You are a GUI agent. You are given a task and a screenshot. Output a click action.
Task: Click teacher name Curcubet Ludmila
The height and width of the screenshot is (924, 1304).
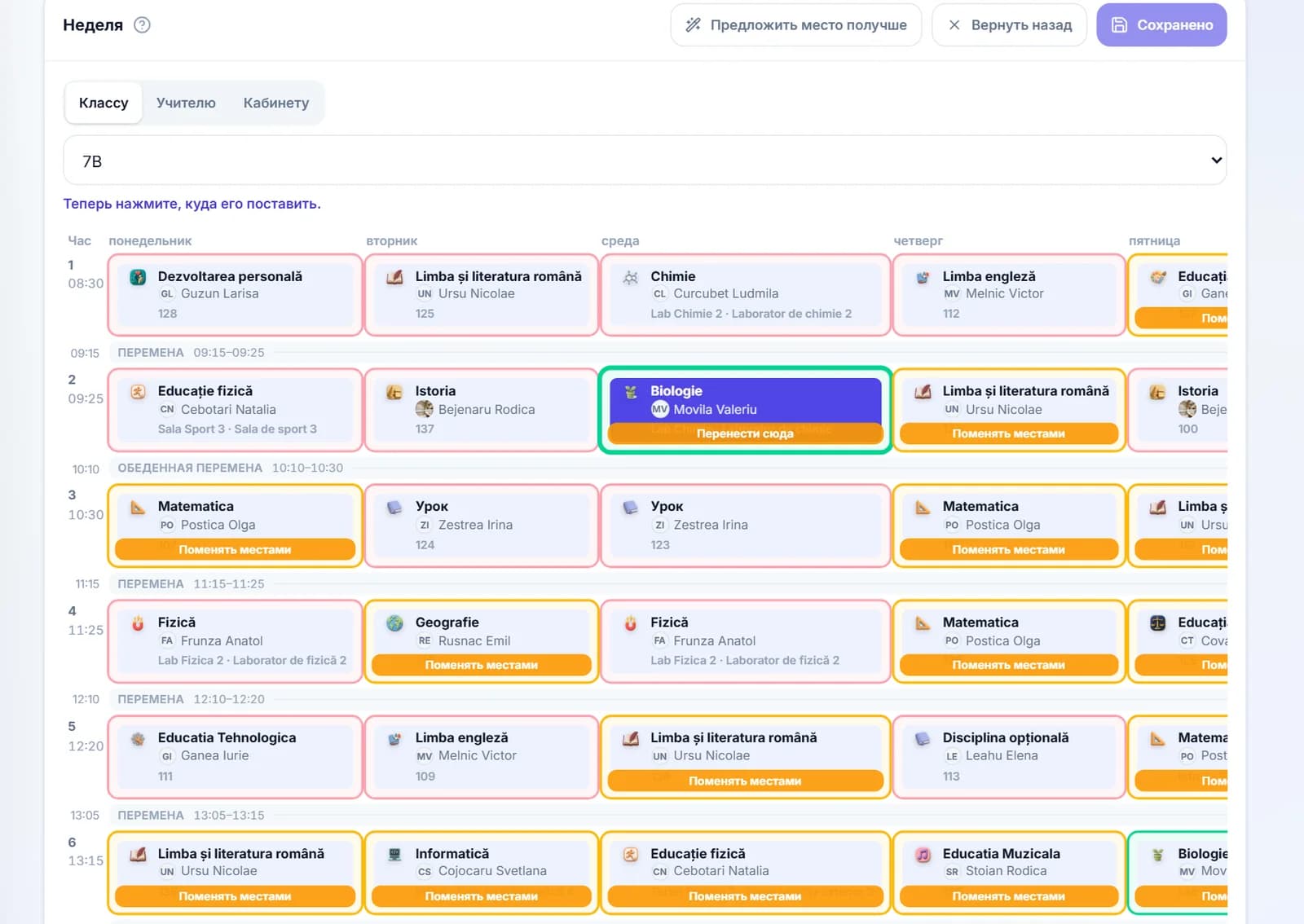pos(725,293)
